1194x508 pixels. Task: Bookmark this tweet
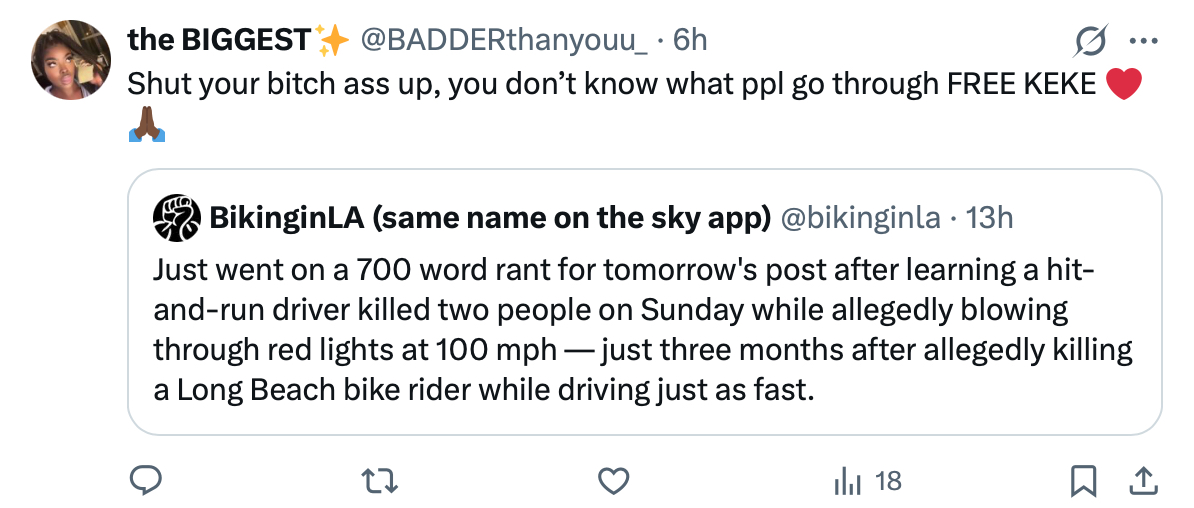1082,482
